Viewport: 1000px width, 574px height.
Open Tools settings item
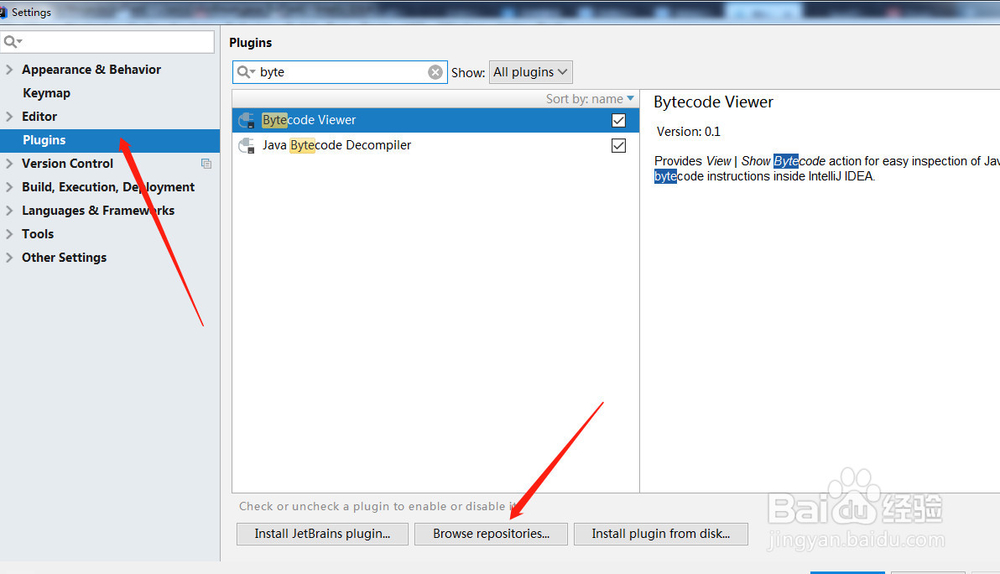tap(38, 234)
